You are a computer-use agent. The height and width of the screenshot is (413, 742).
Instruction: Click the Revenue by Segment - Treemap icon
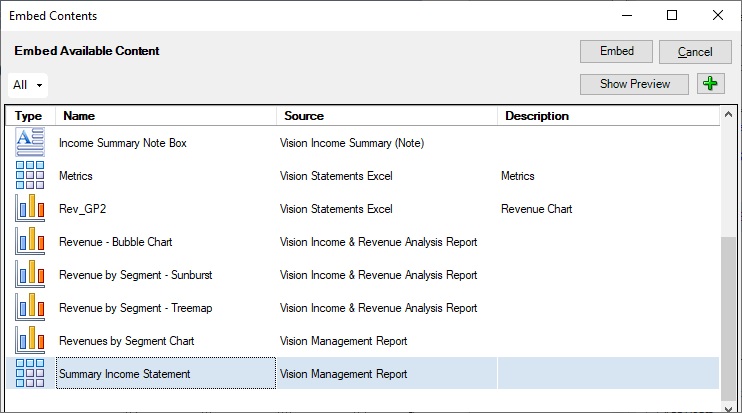(30, 308)
